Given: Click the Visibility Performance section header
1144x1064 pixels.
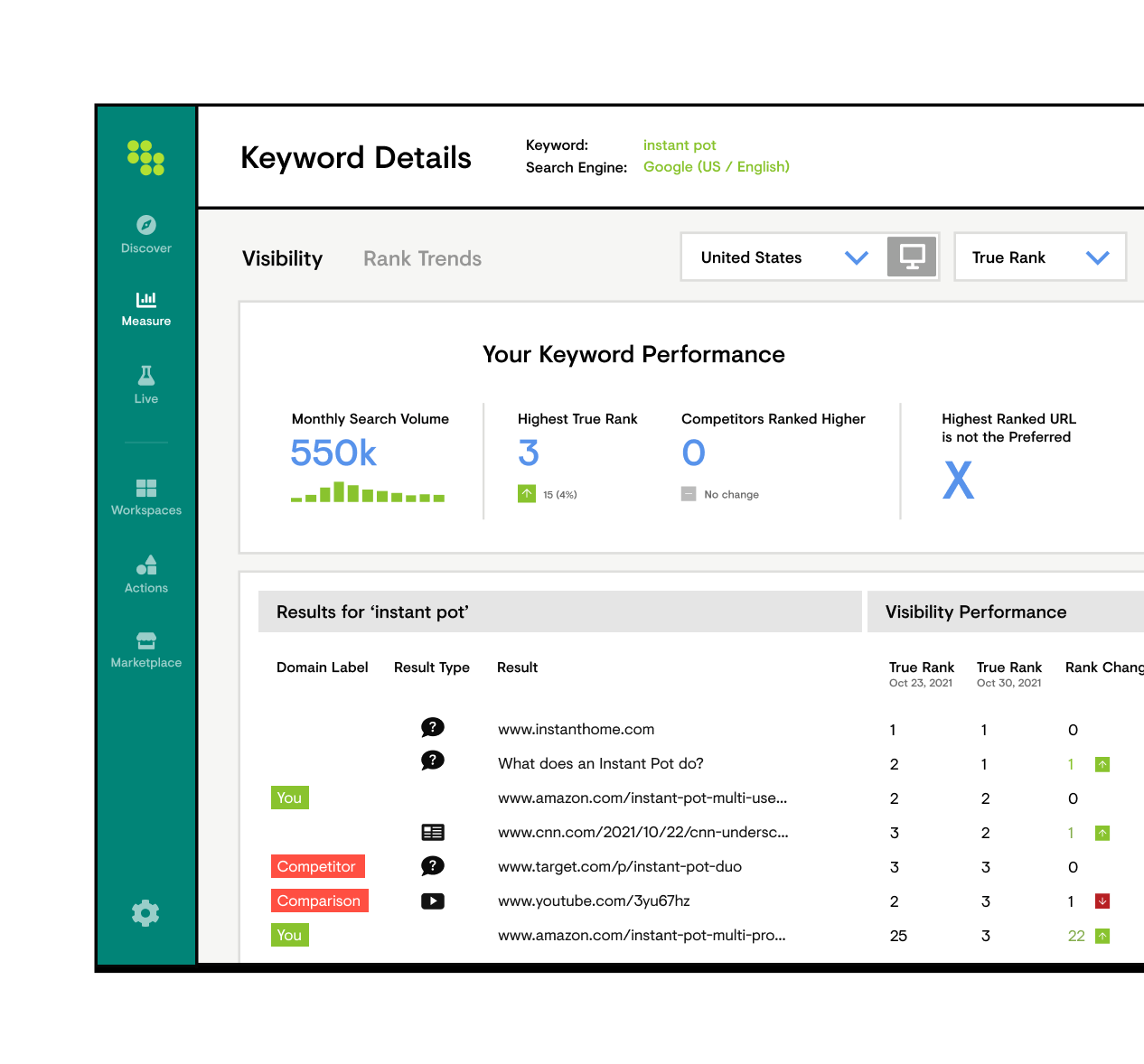Looking at the screenshot, I should click(1006, 611).
